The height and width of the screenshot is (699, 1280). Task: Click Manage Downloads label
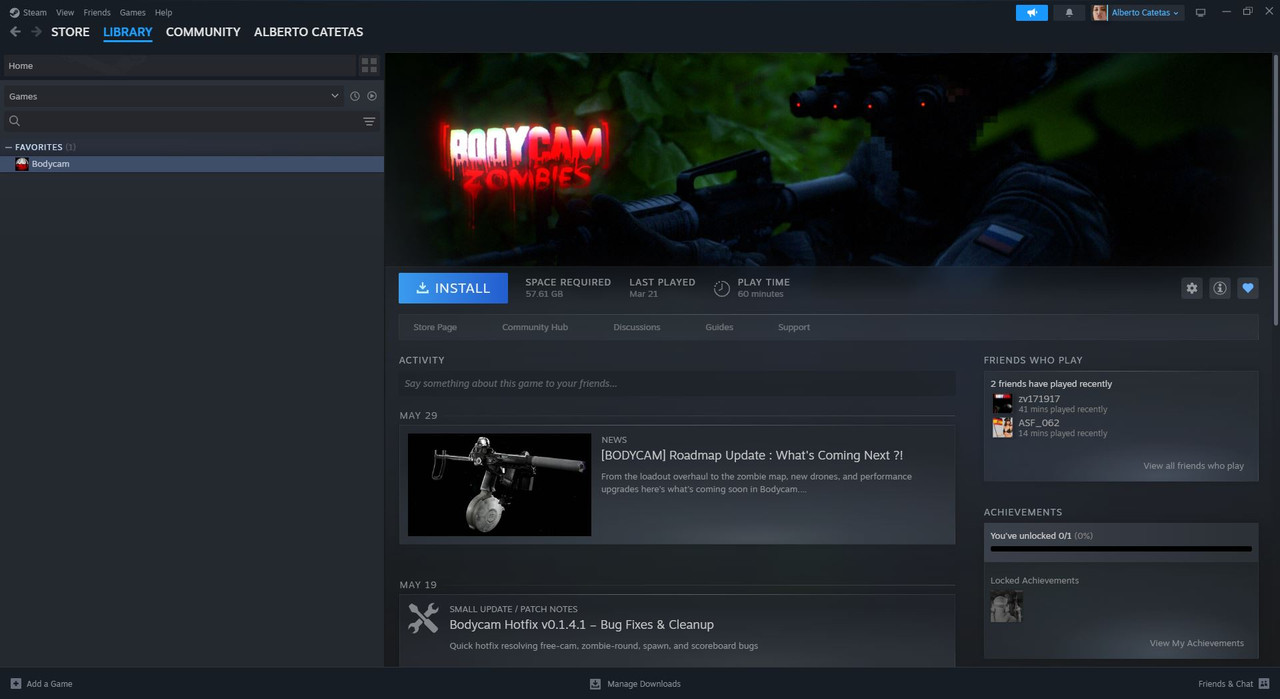(643, 684)
